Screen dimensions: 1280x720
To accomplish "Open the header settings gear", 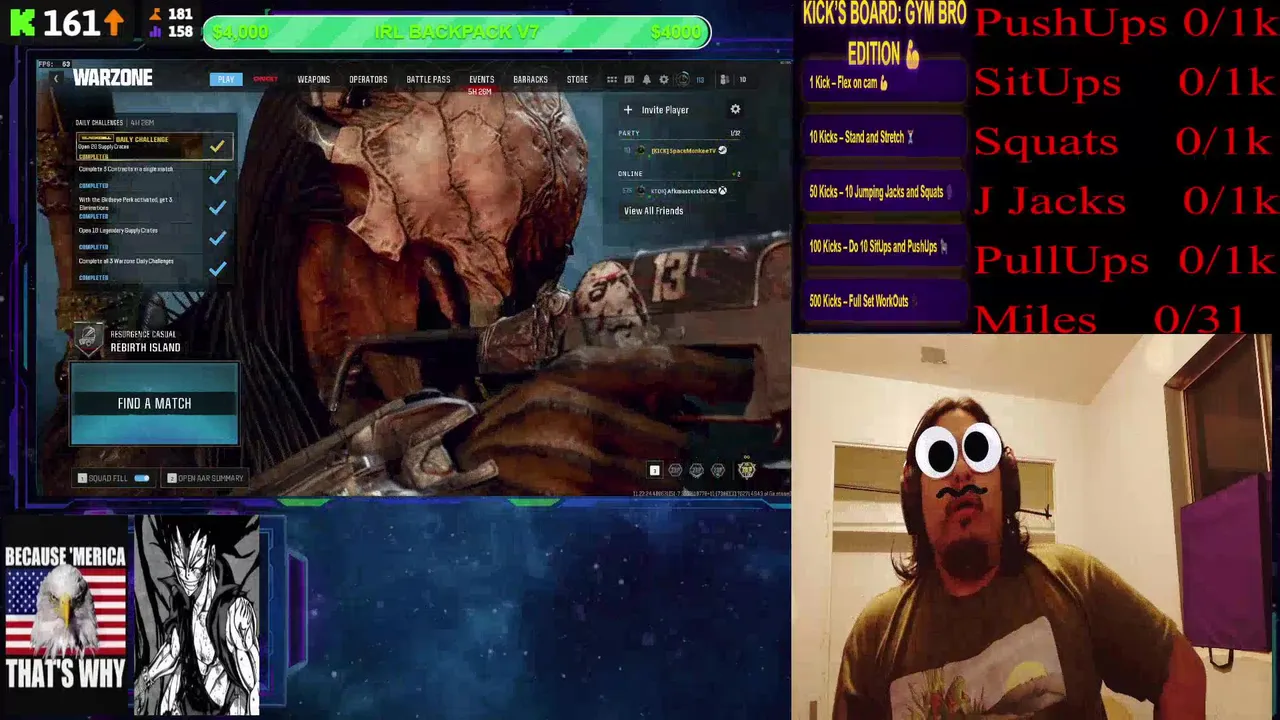I will point(663,79).
